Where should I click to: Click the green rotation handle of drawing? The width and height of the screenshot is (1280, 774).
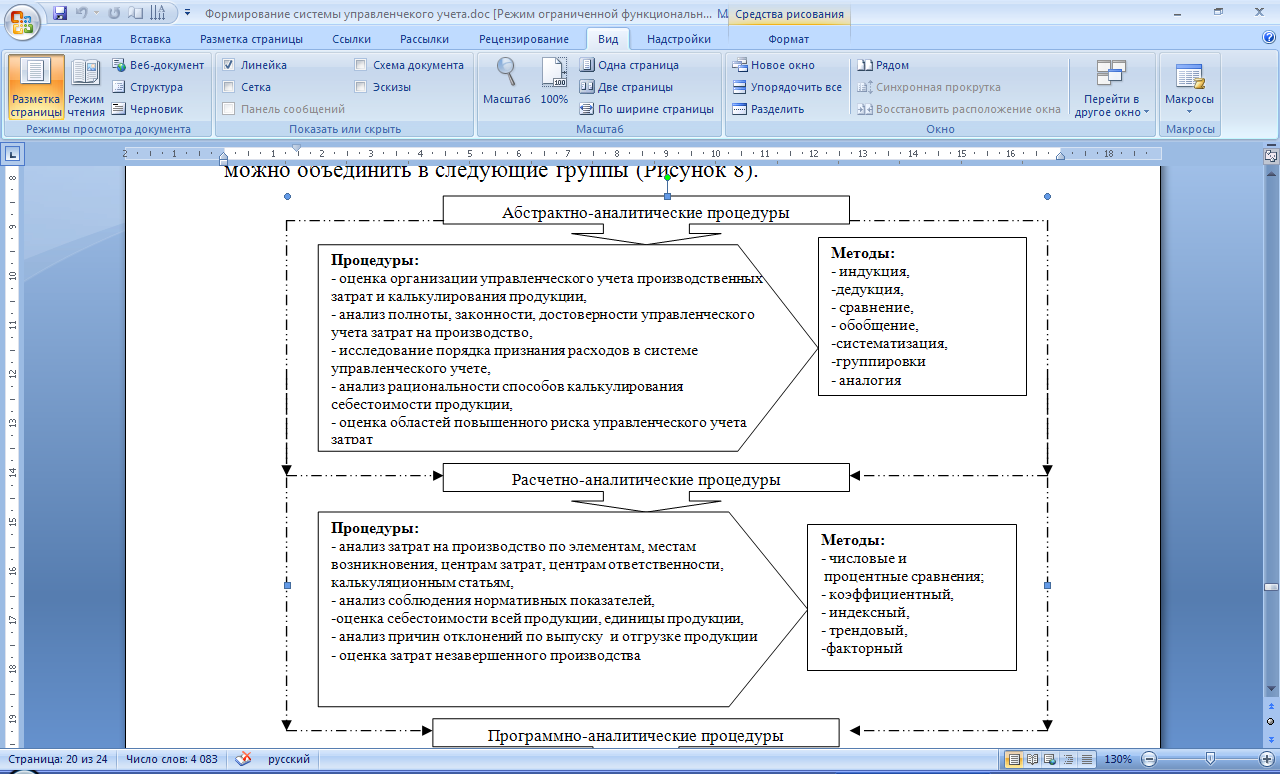pyautogui.click(x=667, y=177)
